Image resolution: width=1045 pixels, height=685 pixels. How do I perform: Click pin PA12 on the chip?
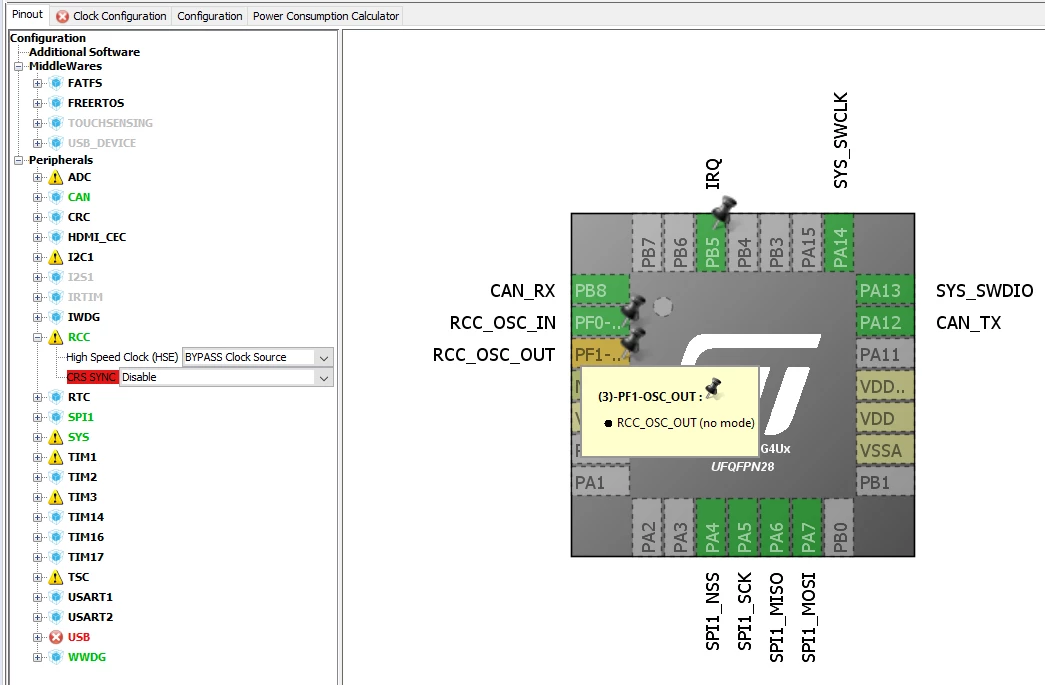click(885, 323)
